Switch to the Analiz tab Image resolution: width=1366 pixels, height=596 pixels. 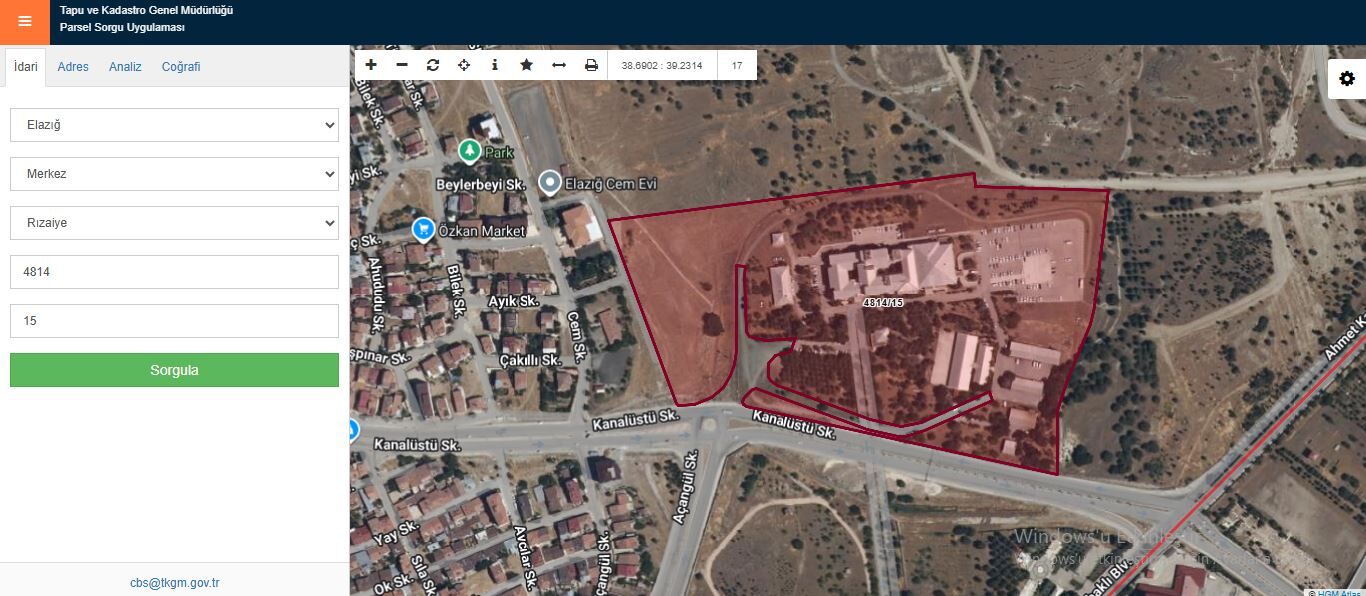[125, 67]
